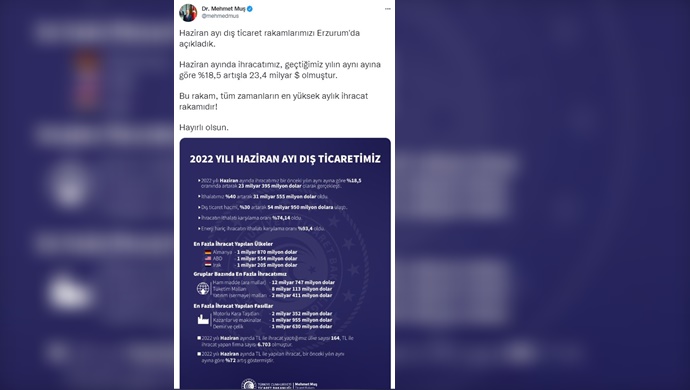690x390 pixels.
Task: Click the heading En Fazla İhracat Yapılan Fasıllar
Action: pyautogui.click(x=233, y=305)
